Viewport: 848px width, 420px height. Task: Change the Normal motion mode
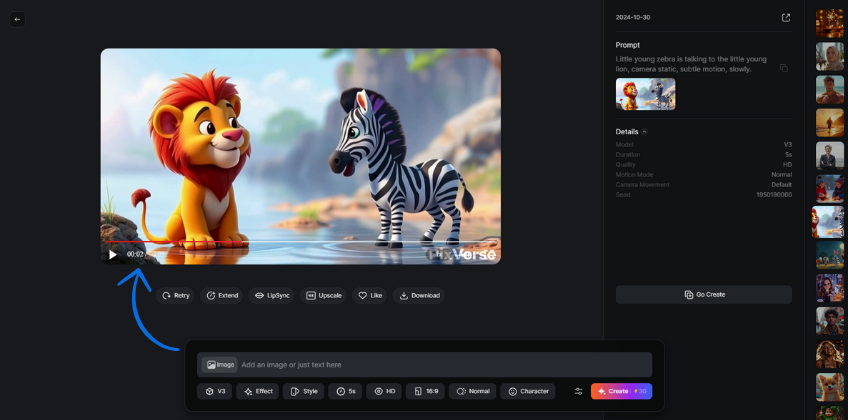(473, 391)
